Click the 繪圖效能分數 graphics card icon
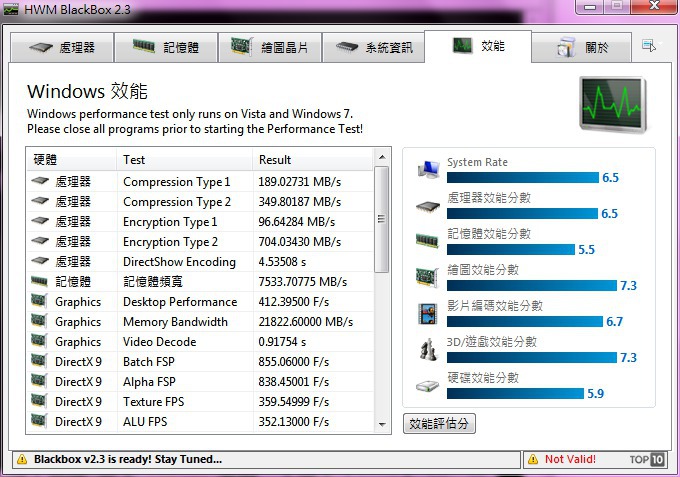The image size is (680, 477). 428,277
